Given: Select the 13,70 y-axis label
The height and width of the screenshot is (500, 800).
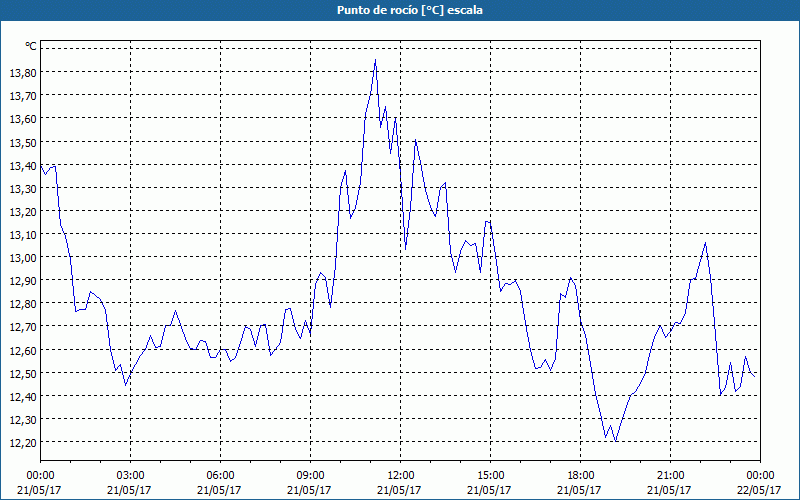Looking at the screenshot, I should tap(23, 95).
